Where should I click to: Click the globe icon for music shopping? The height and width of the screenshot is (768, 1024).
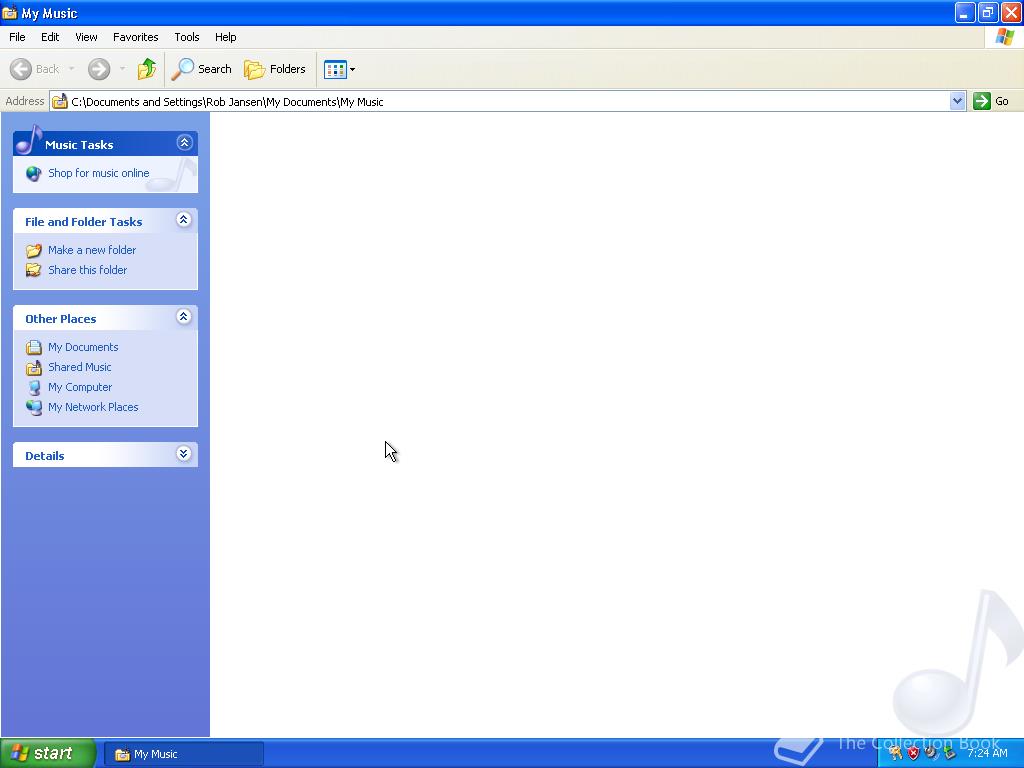point(33,173)
